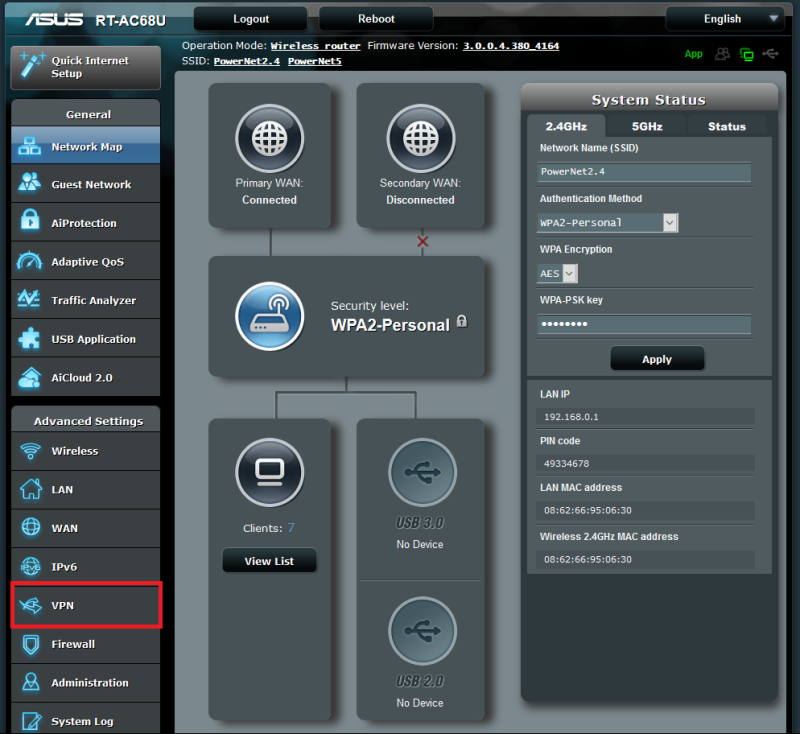Open the Firewall settings page
The height and width of the screenshot is (734, 800).
click(86, 644)
